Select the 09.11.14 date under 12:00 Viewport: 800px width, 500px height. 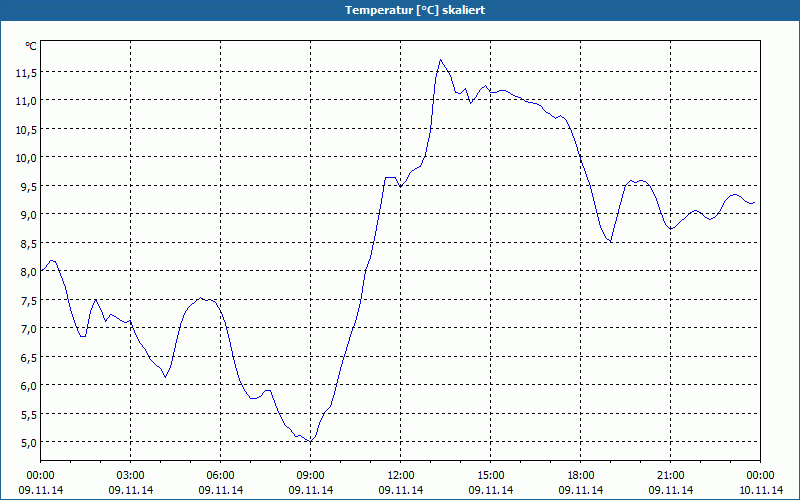[401, 490]
